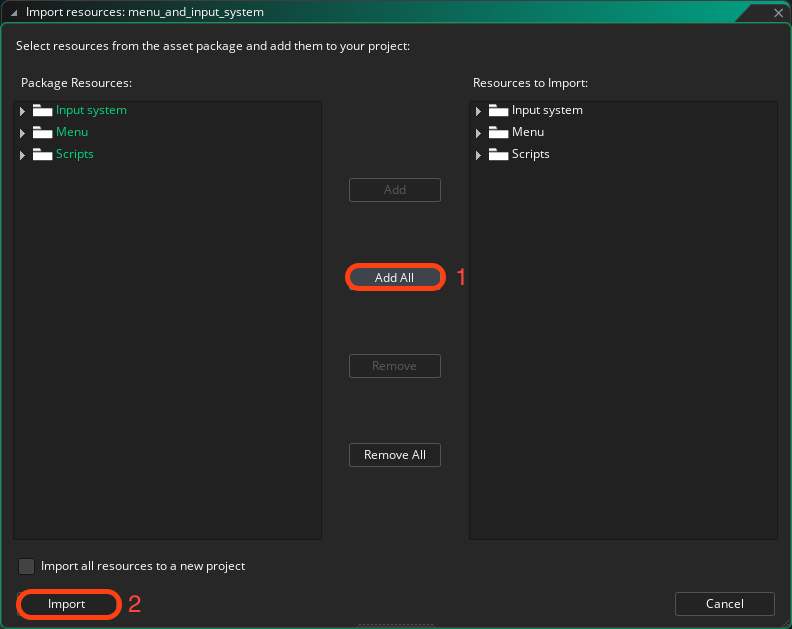
Task: Click the Remove All button
Action: click(x=394, y=455)
